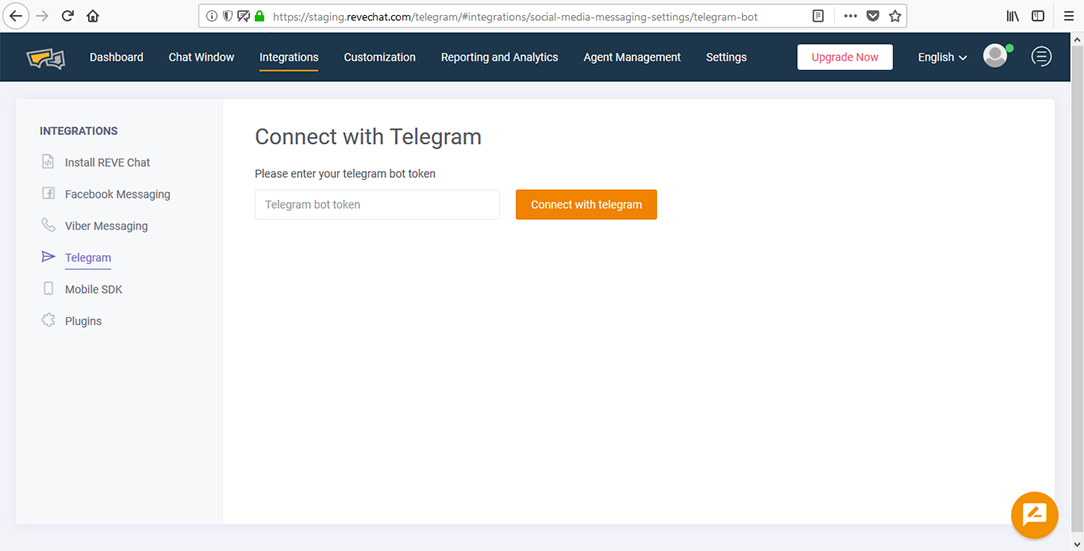Open Plugins sidebar link
This screenshot has width=1084, height=551.
point(83,321)
